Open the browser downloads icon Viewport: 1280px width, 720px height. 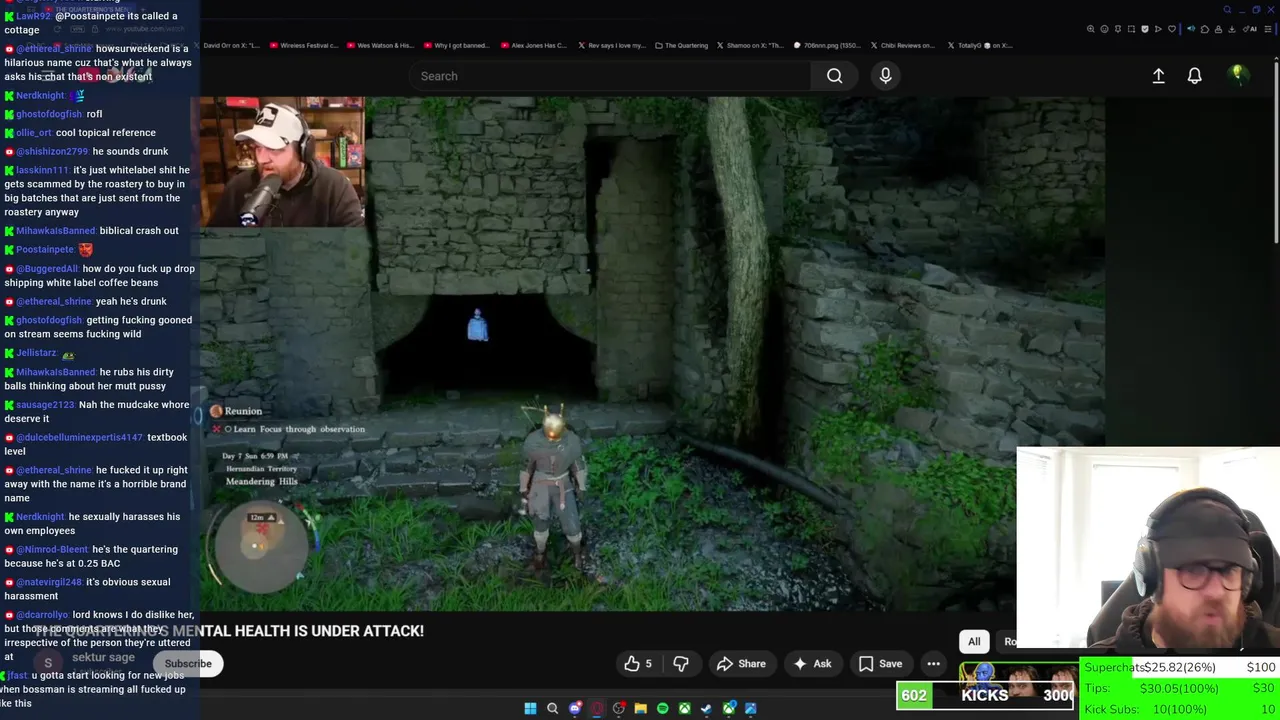pos(1232,29)
